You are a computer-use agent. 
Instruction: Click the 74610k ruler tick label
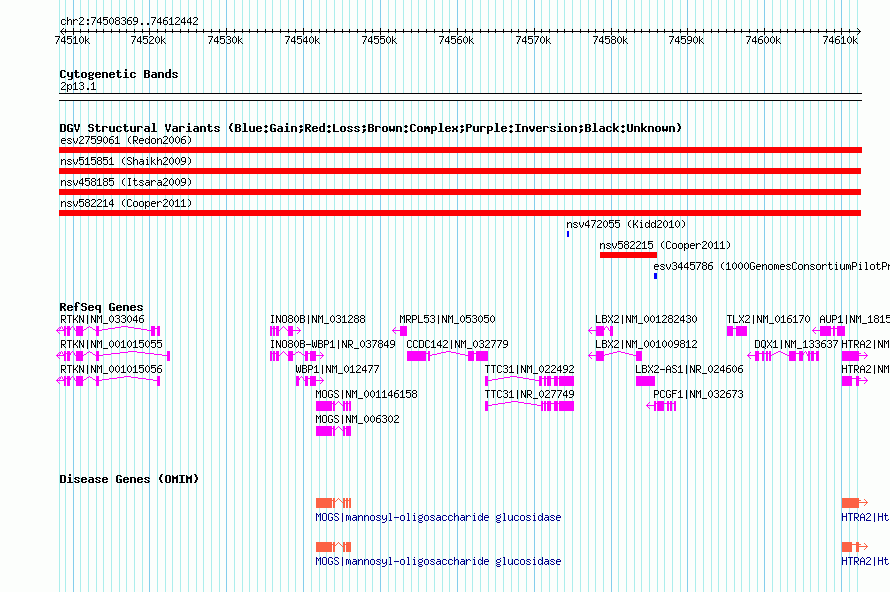[840, 40]
